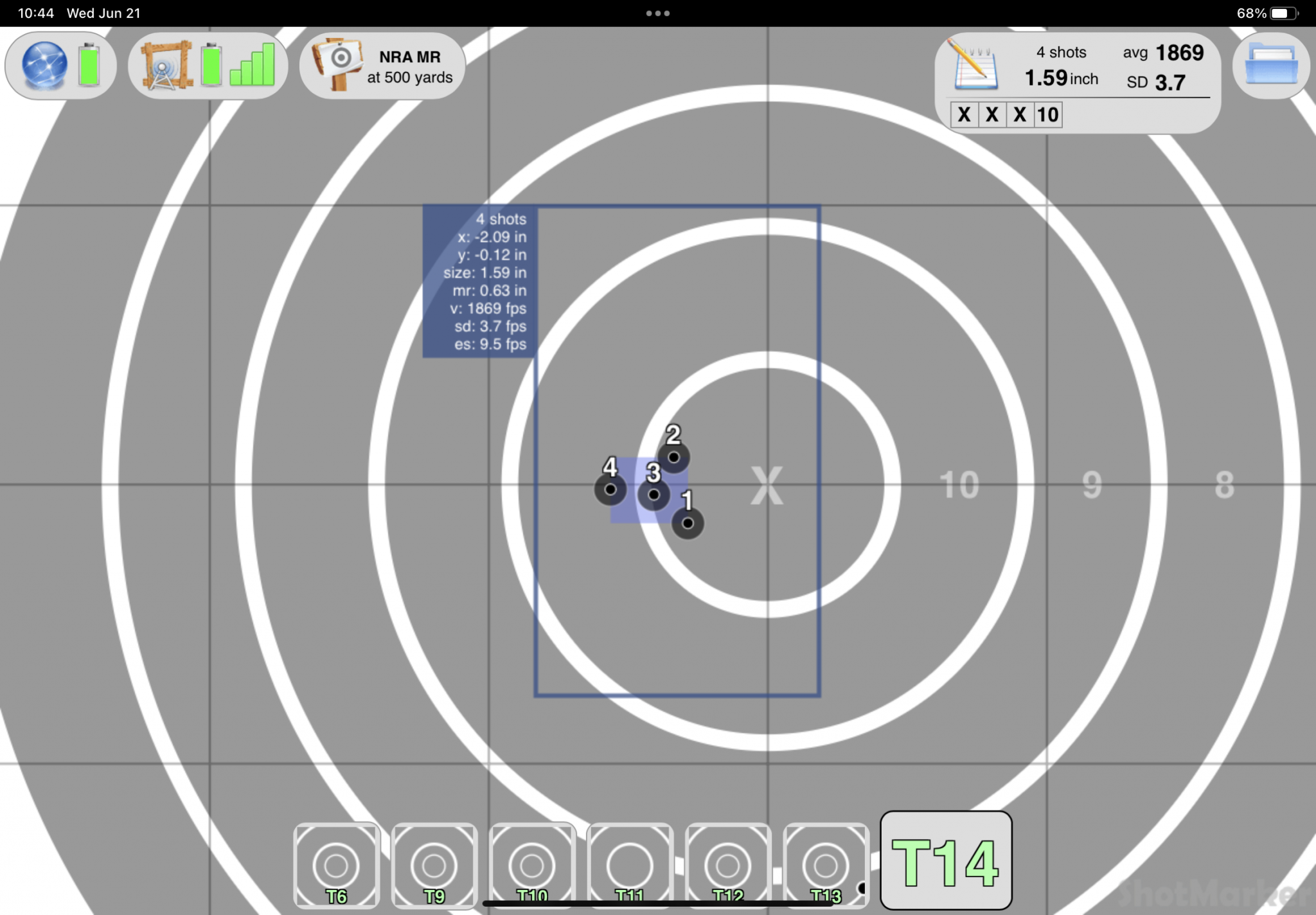The height and width of the screenshot is (915, 1316).
Task: Switch to target T9 thumbnail
Action: (434, 865)
